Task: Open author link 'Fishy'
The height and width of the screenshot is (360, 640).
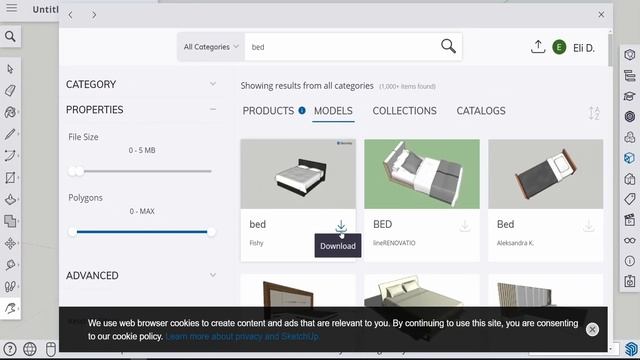Action: (x=256, y=243)
